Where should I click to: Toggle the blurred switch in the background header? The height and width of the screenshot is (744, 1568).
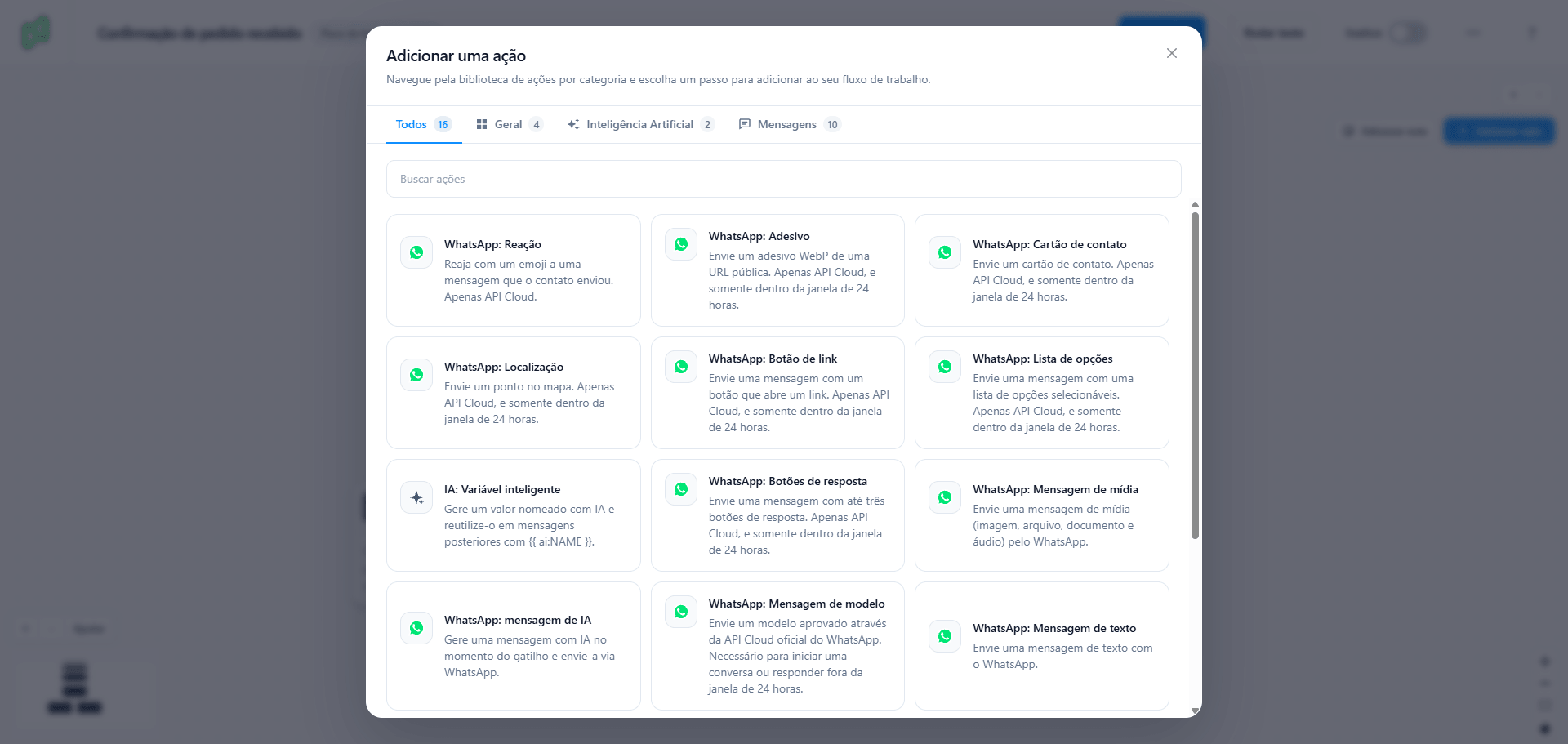point(1409,33)
